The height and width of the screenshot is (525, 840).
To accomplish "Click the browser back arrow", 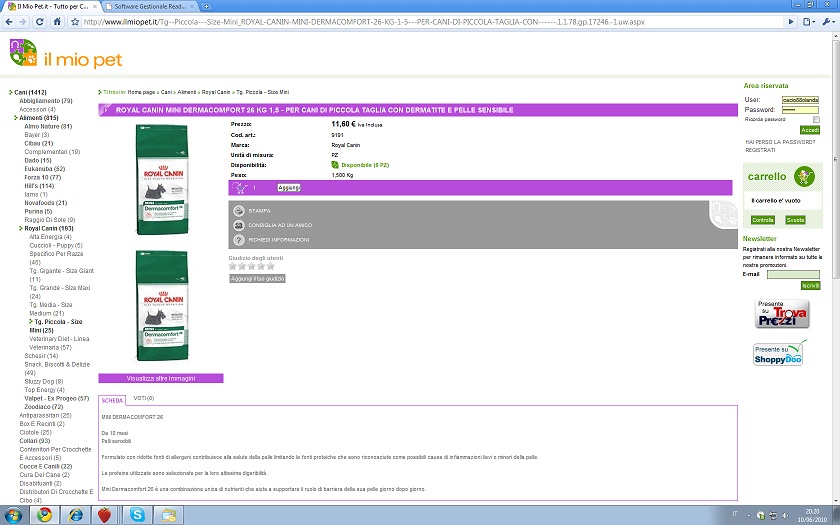I will (x=9, y=22).
